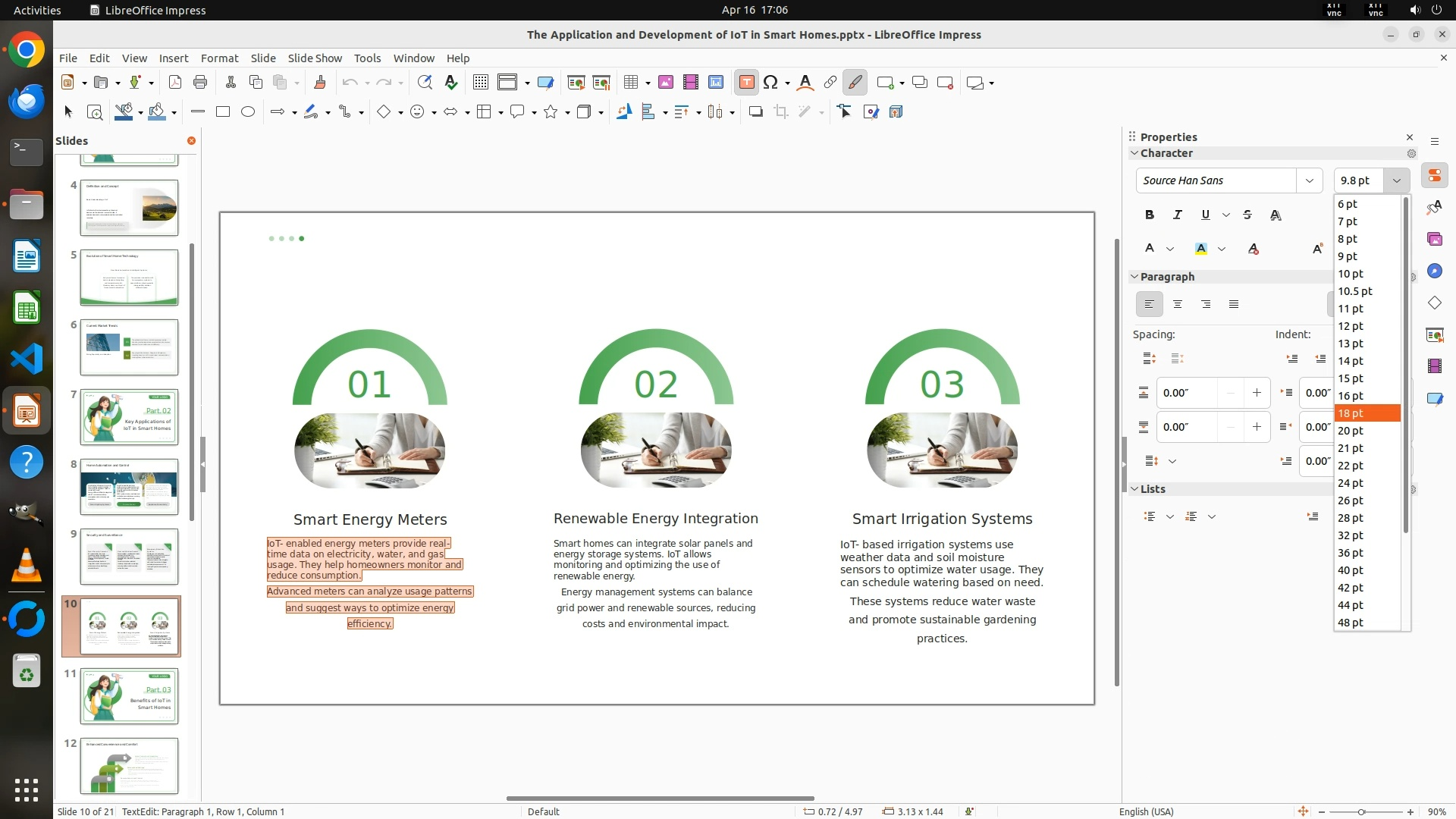The width and height of the screenshot is (1456, 819).
Task: Click the Insert Special Character omega icon
Action: (x=770, y=83)
